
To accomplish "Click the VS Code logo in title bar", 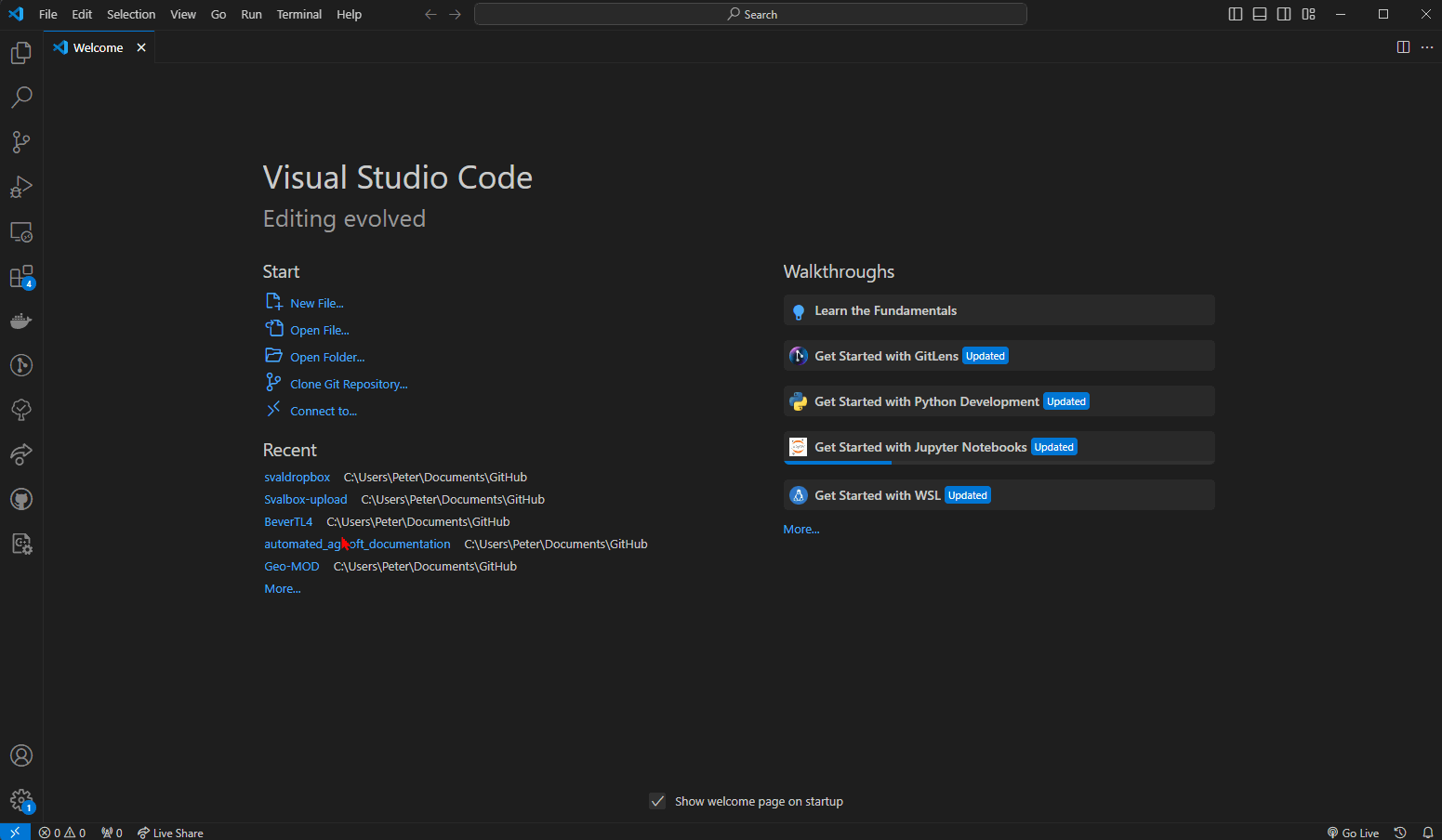I will 16,14.
